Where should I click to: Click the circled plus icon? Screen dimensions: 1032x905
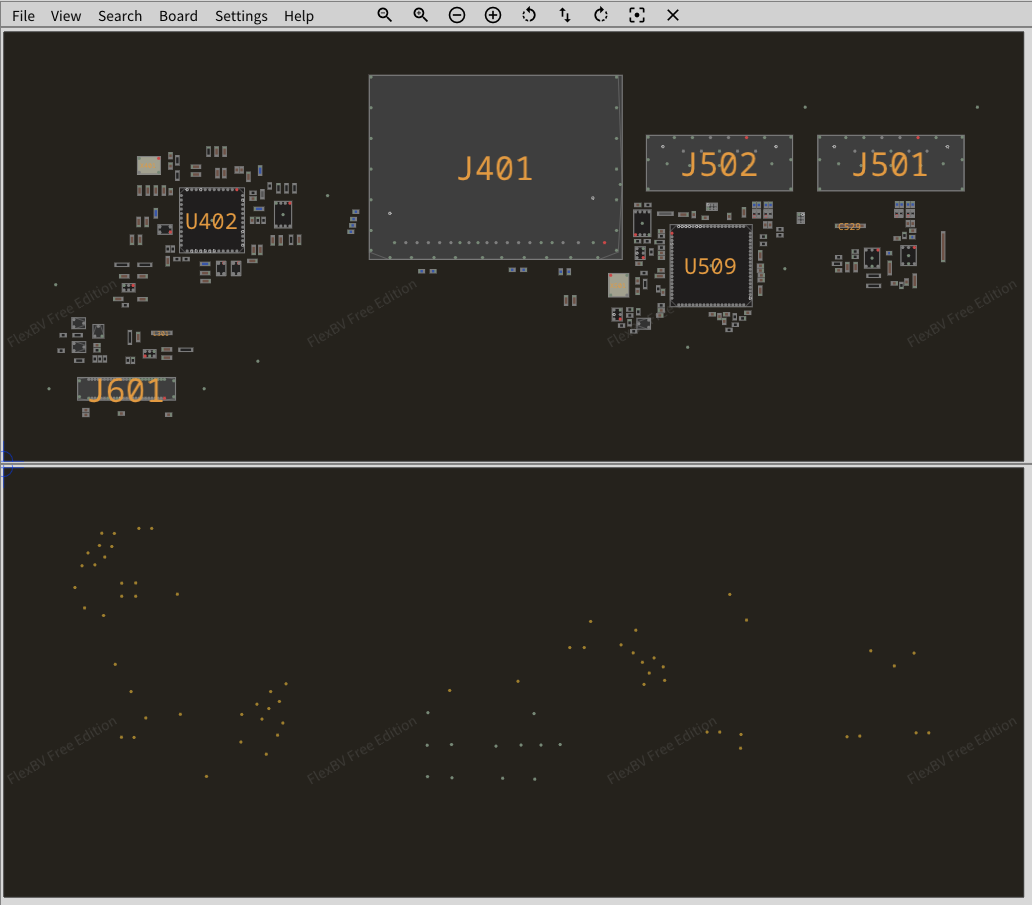(x=493, y=15)
